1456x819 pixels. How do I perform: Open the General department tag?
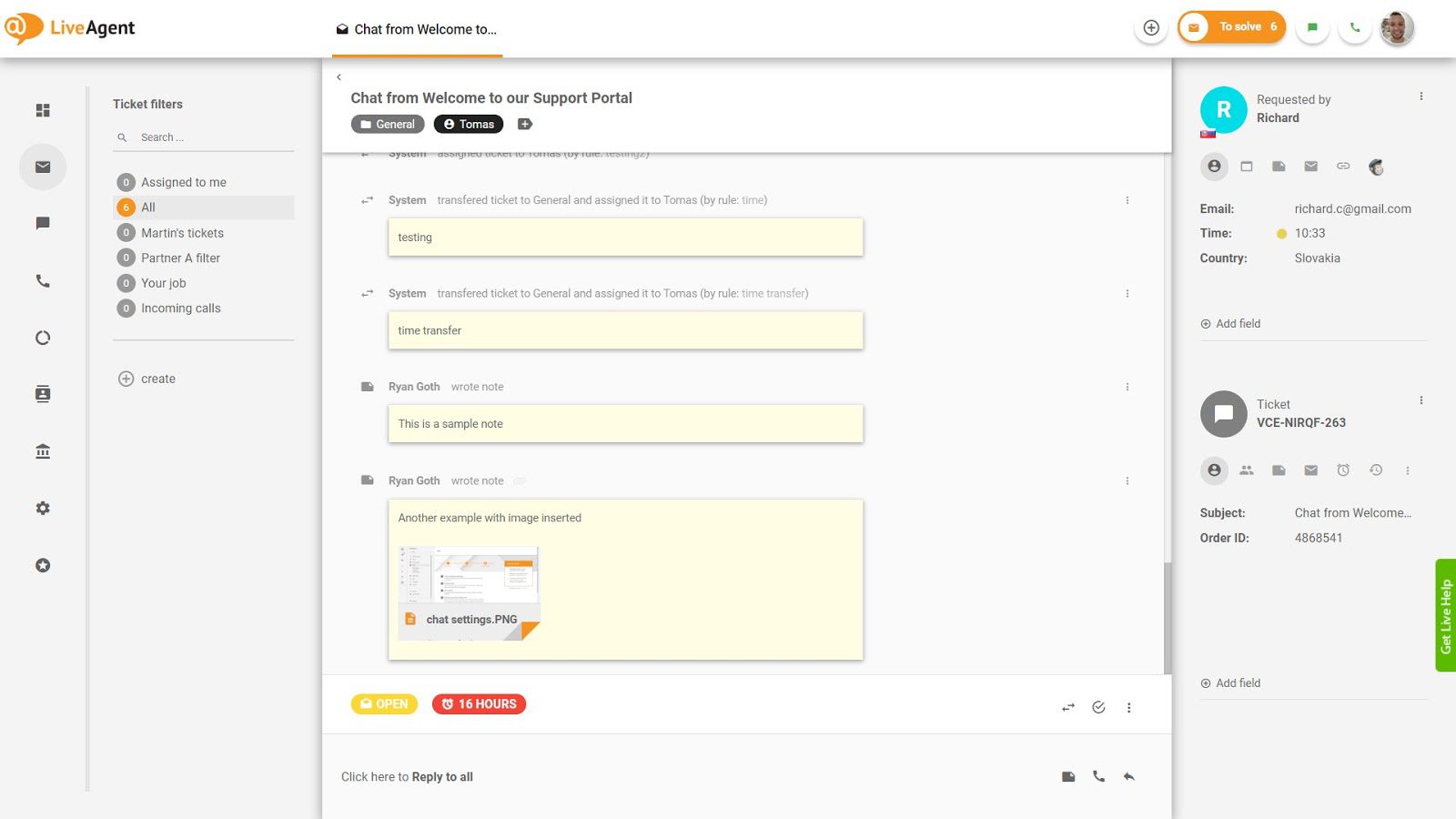pos(387,124)
